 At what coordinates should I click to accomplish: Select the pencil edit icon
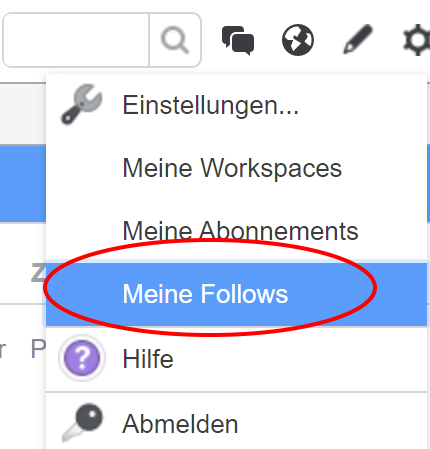click(x=358, y=39)
